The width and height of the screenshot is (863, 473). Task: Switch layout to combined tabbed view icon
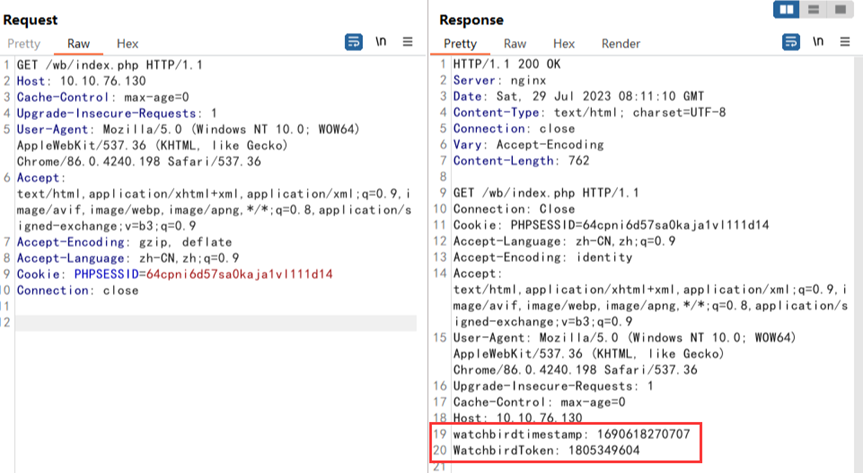(x=840, y=9)
